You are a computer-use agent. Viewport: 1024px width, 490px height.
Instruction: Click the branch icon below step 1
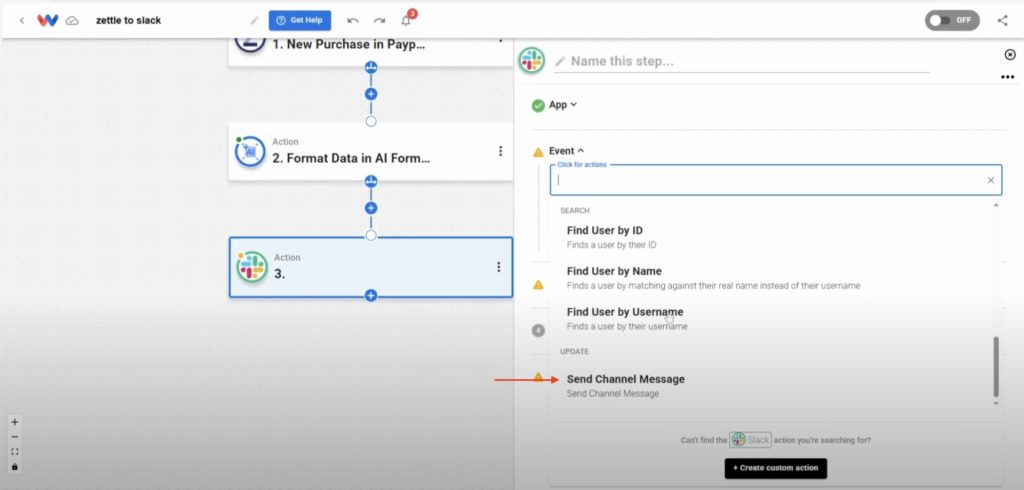371,67
